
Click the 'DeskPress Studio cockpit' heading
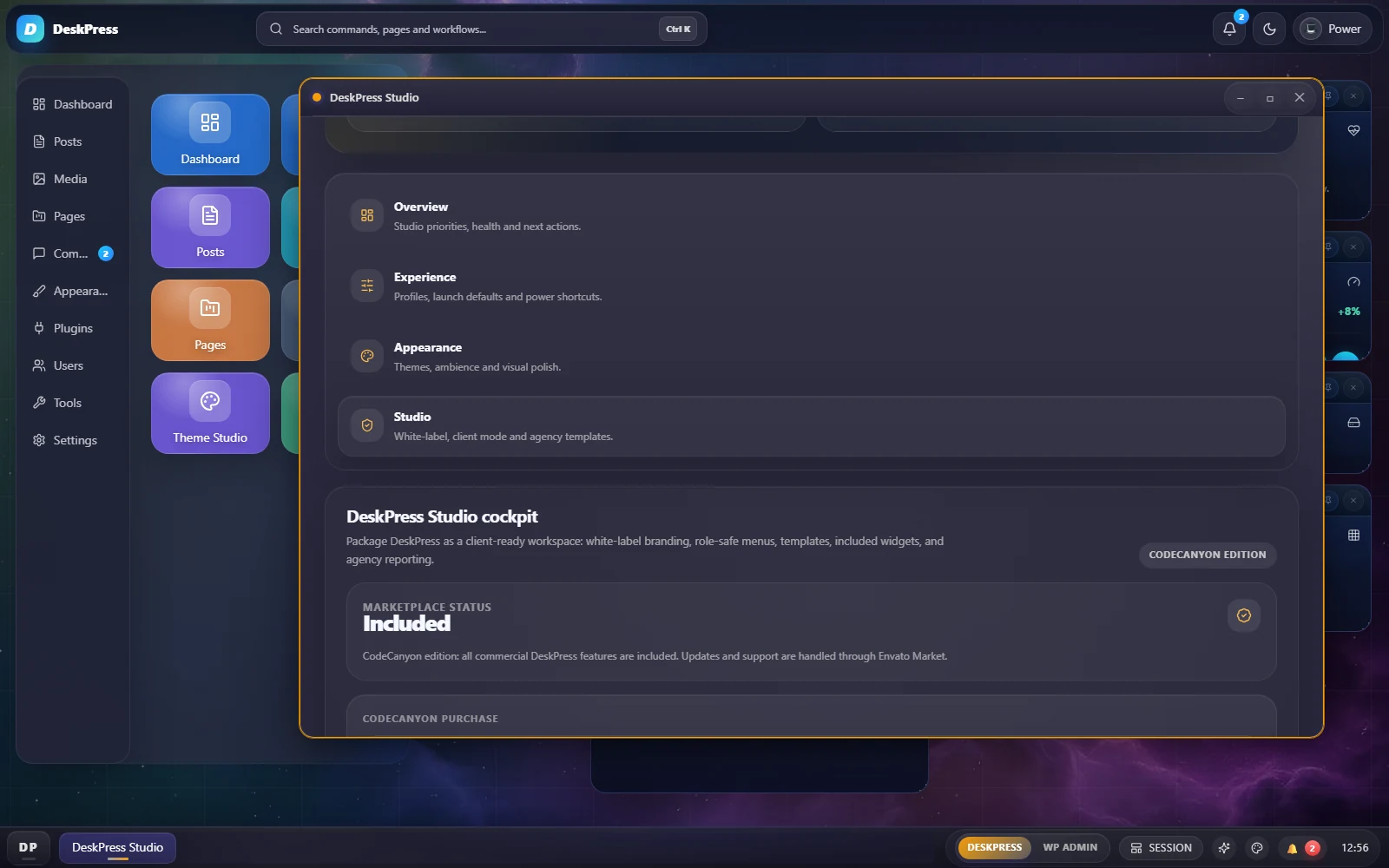[x=442, y=516]
